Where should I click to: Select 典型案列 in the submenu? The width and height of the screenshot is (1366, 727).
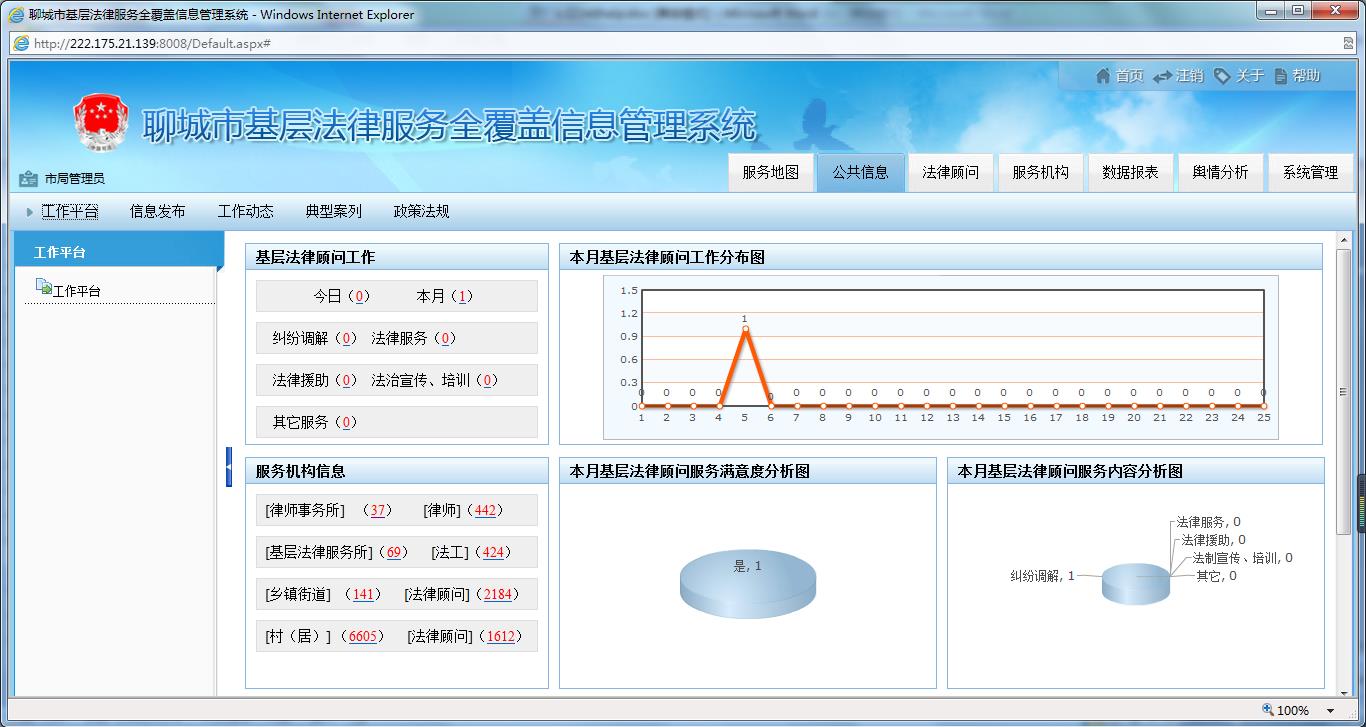(x=333, y=212)
